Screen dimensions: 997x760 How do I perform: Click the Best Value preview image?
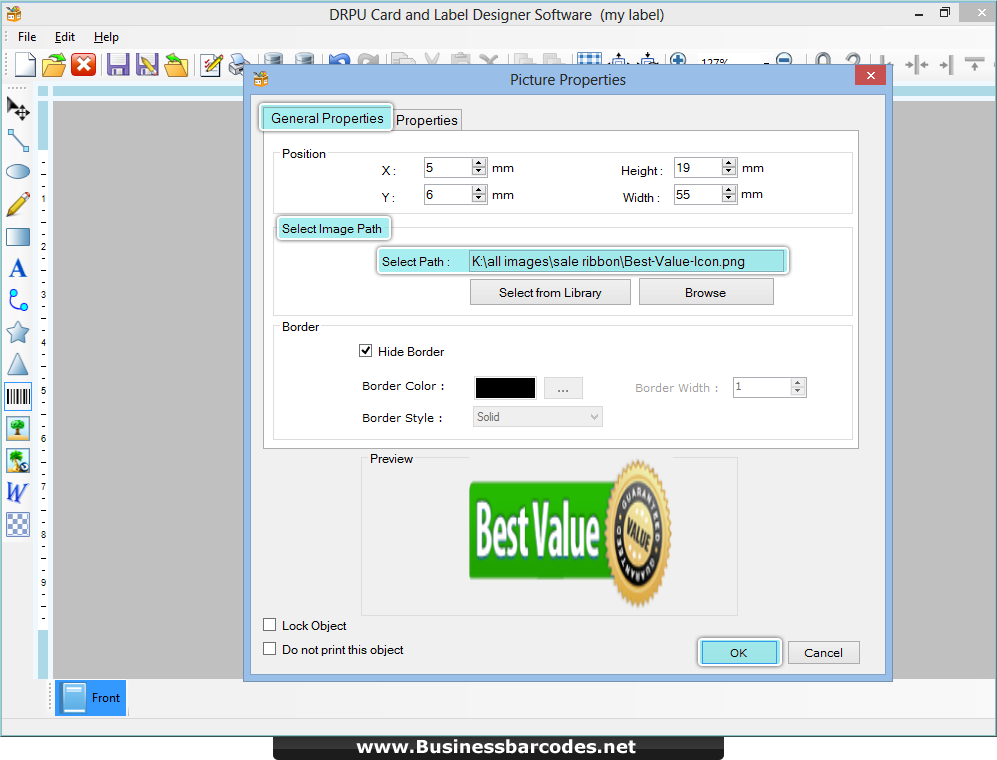570,532
